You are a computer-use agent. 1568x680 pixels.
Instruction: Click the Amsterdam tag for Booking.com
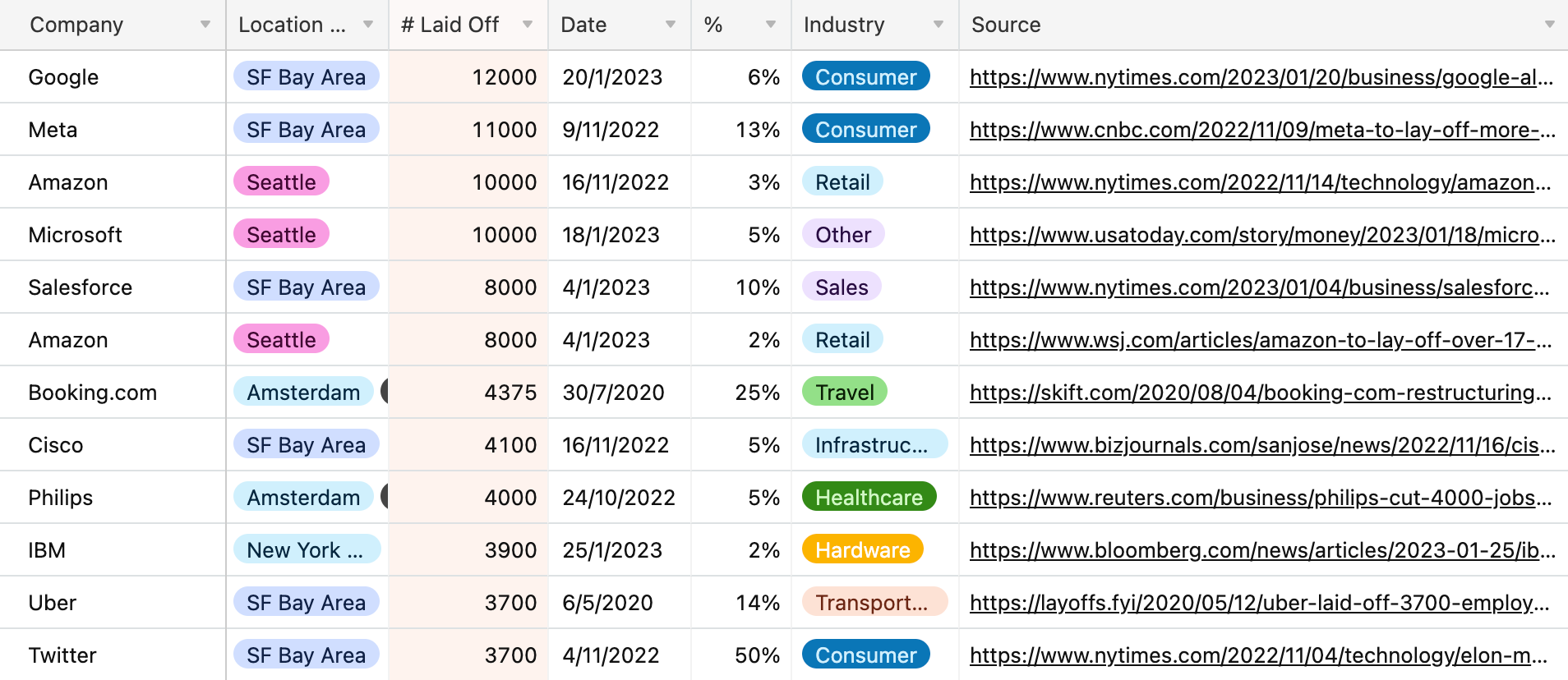(303, 392)
